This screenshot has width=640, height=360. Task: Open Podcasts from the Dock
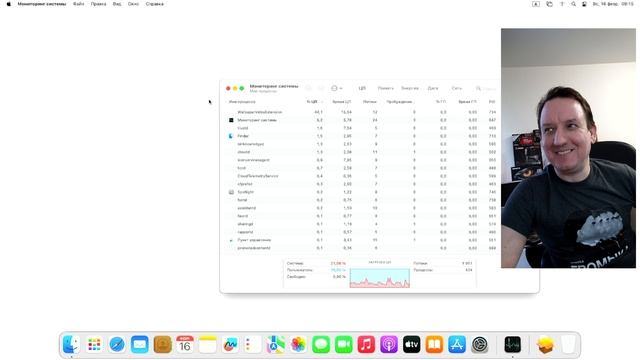(x=389, y=345)
